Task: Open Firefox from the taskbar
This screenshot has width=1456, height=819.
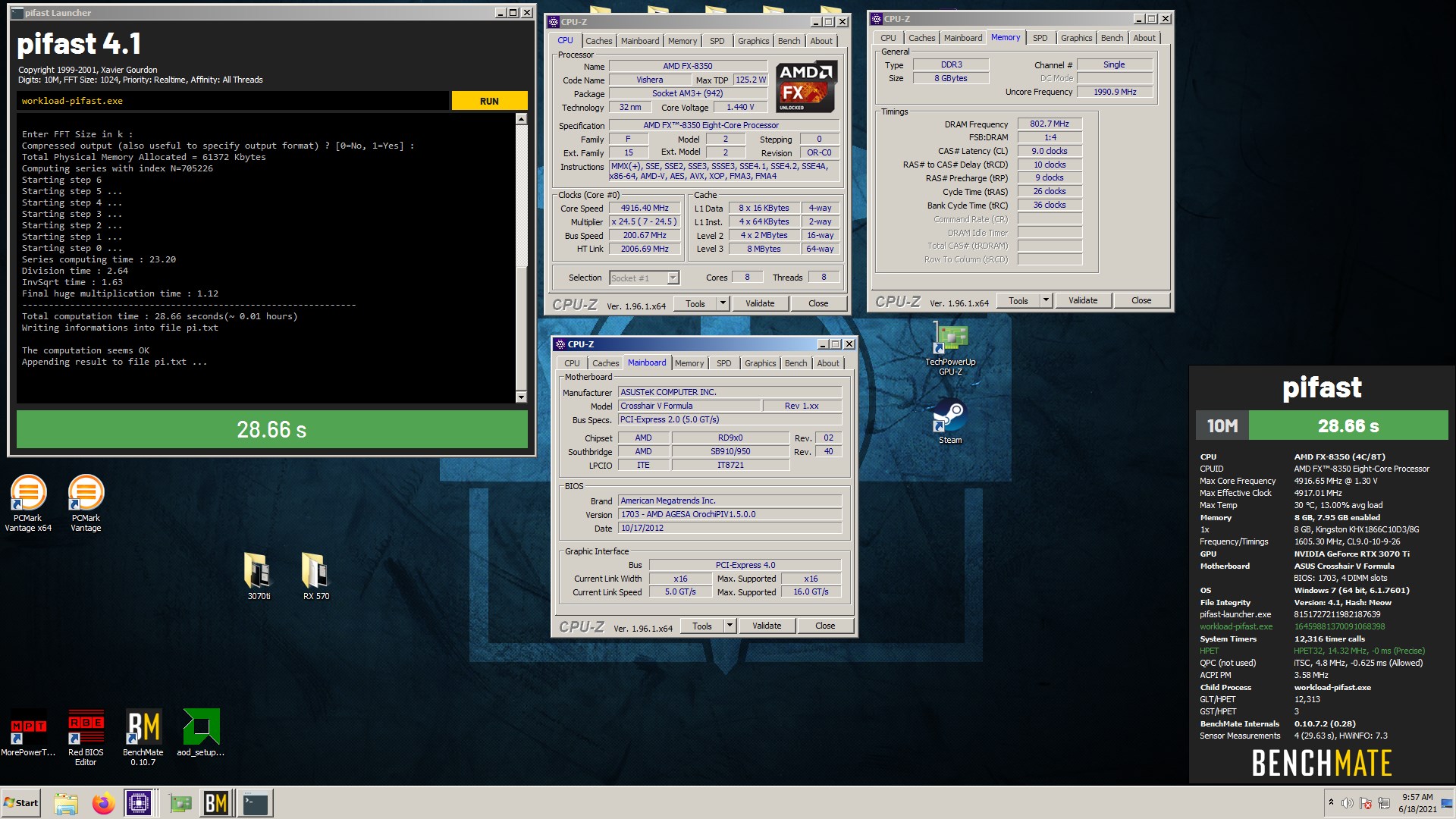Action: (x=103, y=804)
